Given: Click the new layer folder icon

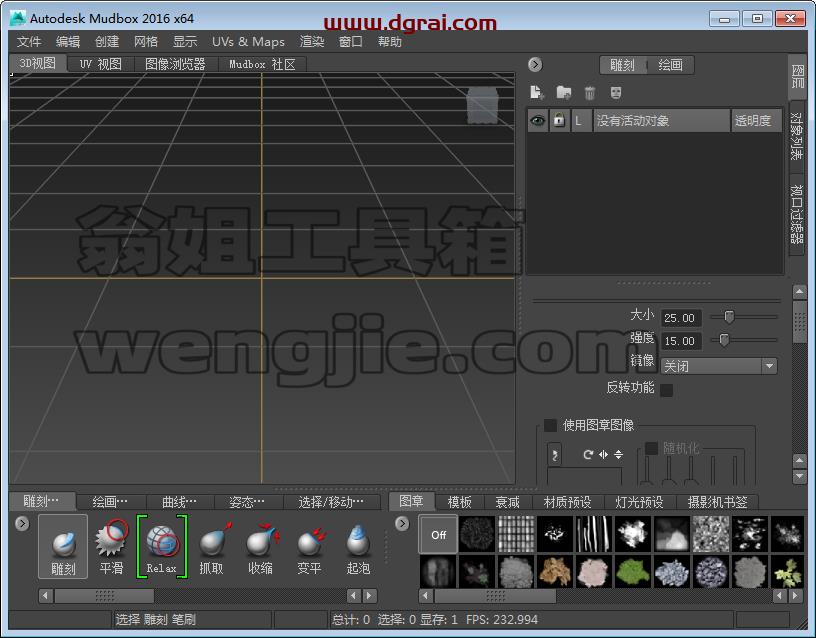Looking at the screenshot, I should click(564, 93).
